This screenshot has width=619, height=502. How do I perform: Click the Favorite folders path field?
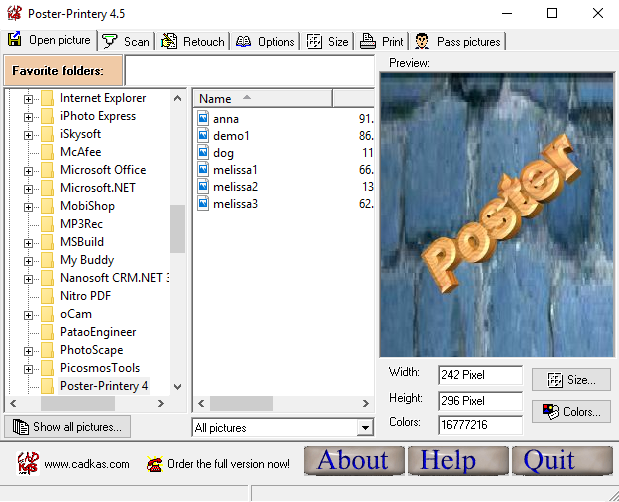(249, 71)
